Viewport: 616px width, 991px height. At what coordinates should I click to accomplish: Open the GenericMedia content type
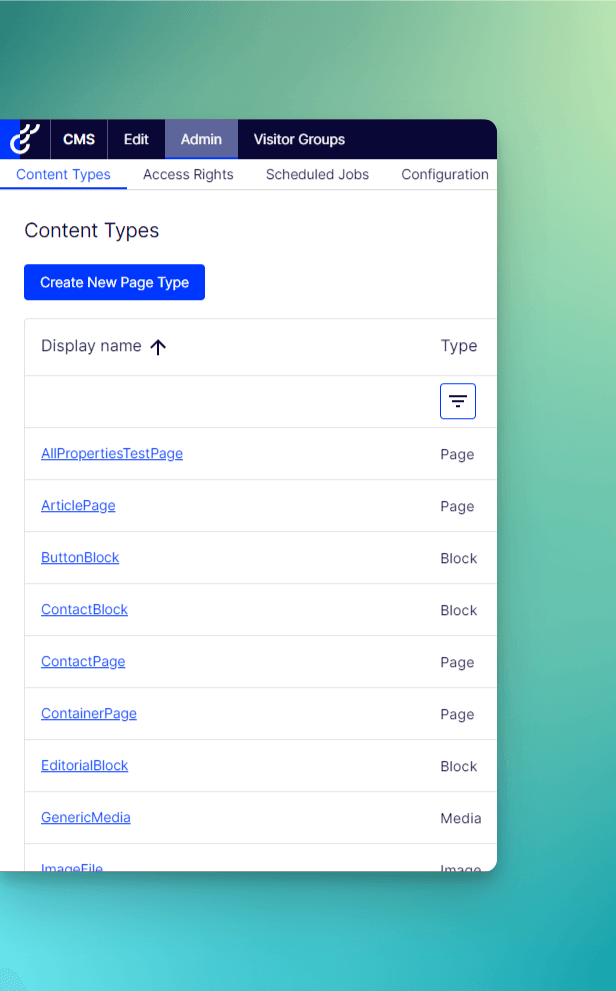pyautogui.click(x=86, y=817)
